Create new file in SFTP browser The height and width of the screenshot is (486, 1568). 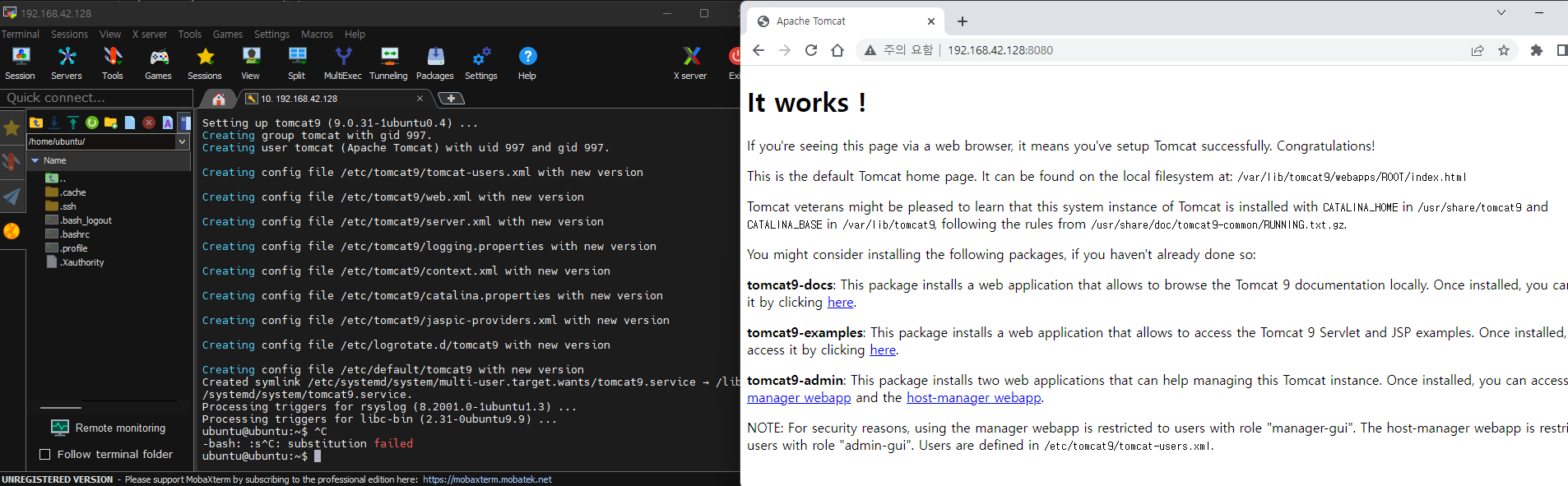130,123
